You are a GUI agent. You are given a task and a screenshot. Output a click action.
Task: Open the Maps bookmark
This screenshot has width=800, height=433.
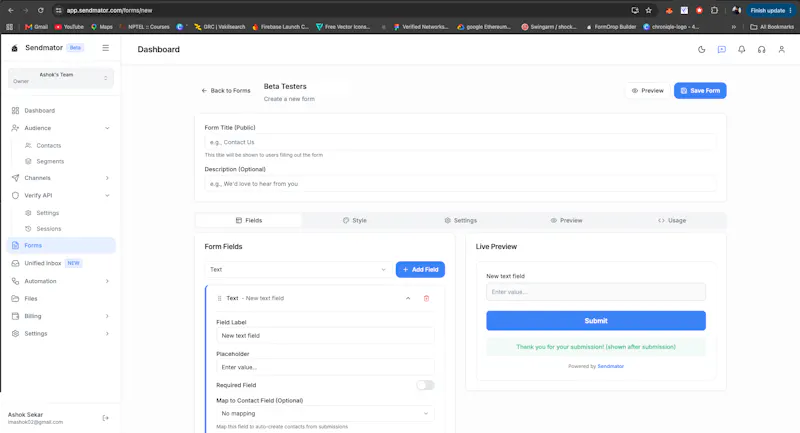point(102,27)
